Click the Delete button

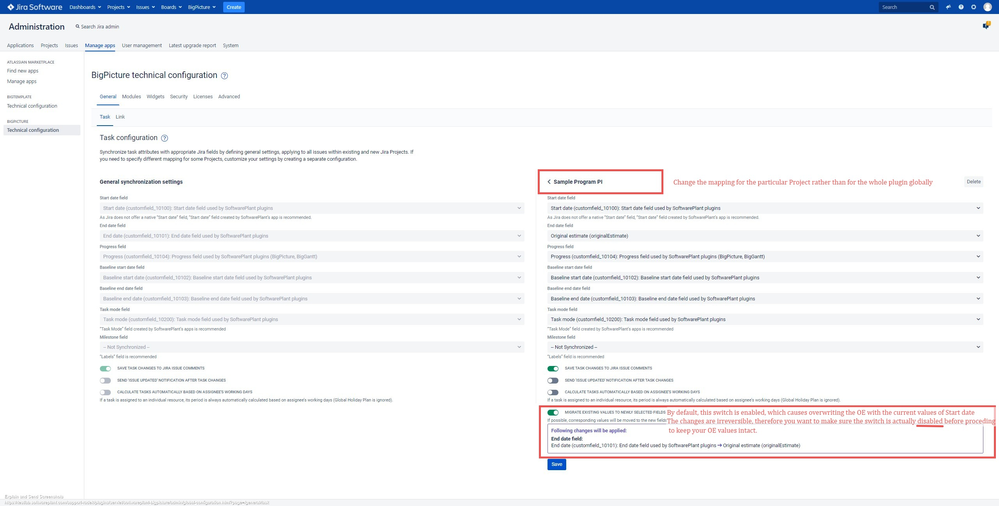coord(974,182)
